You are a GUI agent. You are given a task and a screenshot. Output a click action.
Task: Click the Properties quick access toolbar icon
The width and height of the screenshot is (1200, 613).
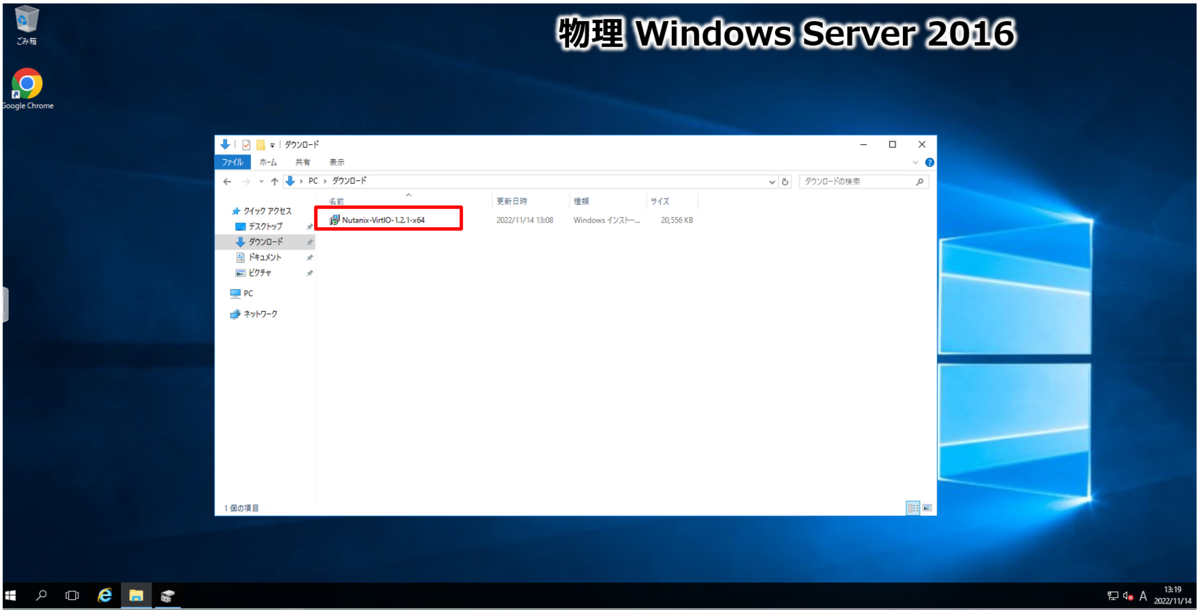[246, 145]
